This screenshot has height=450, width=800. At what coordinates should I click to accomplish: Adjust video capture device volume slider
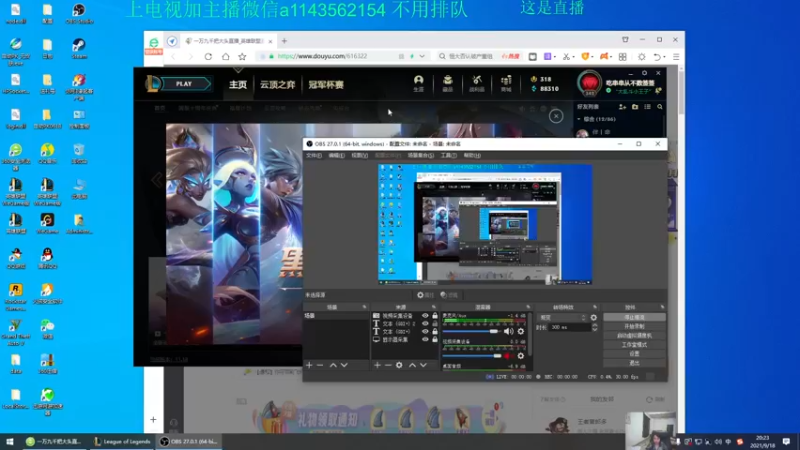point(472,356)
